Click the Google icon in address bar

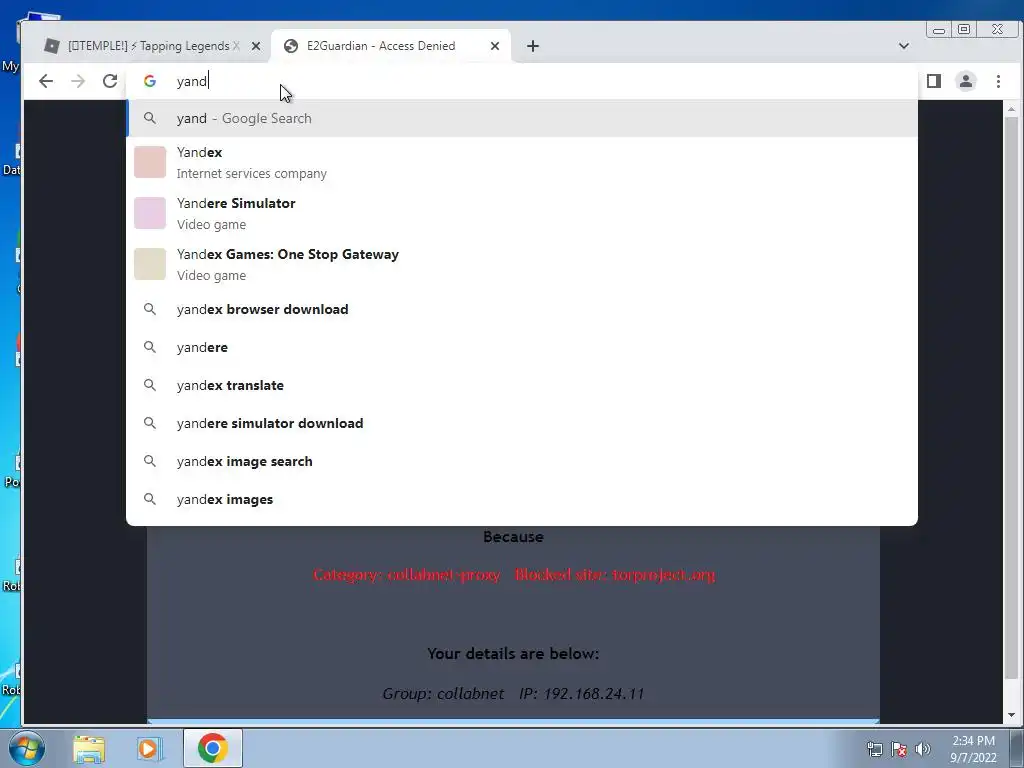pos(150,81)
